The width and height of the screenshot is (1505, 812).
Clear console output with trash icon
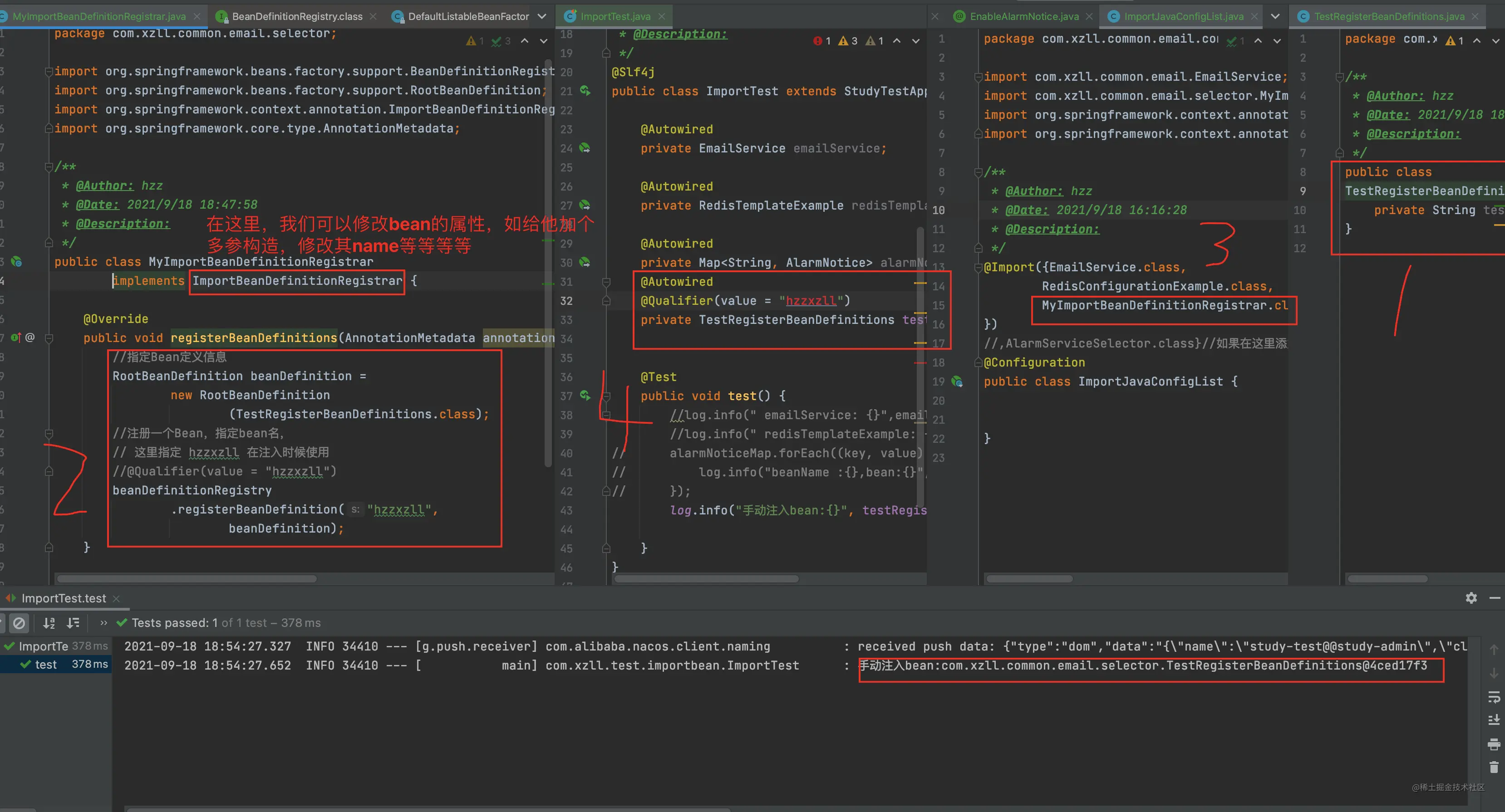click(1494, 768)
